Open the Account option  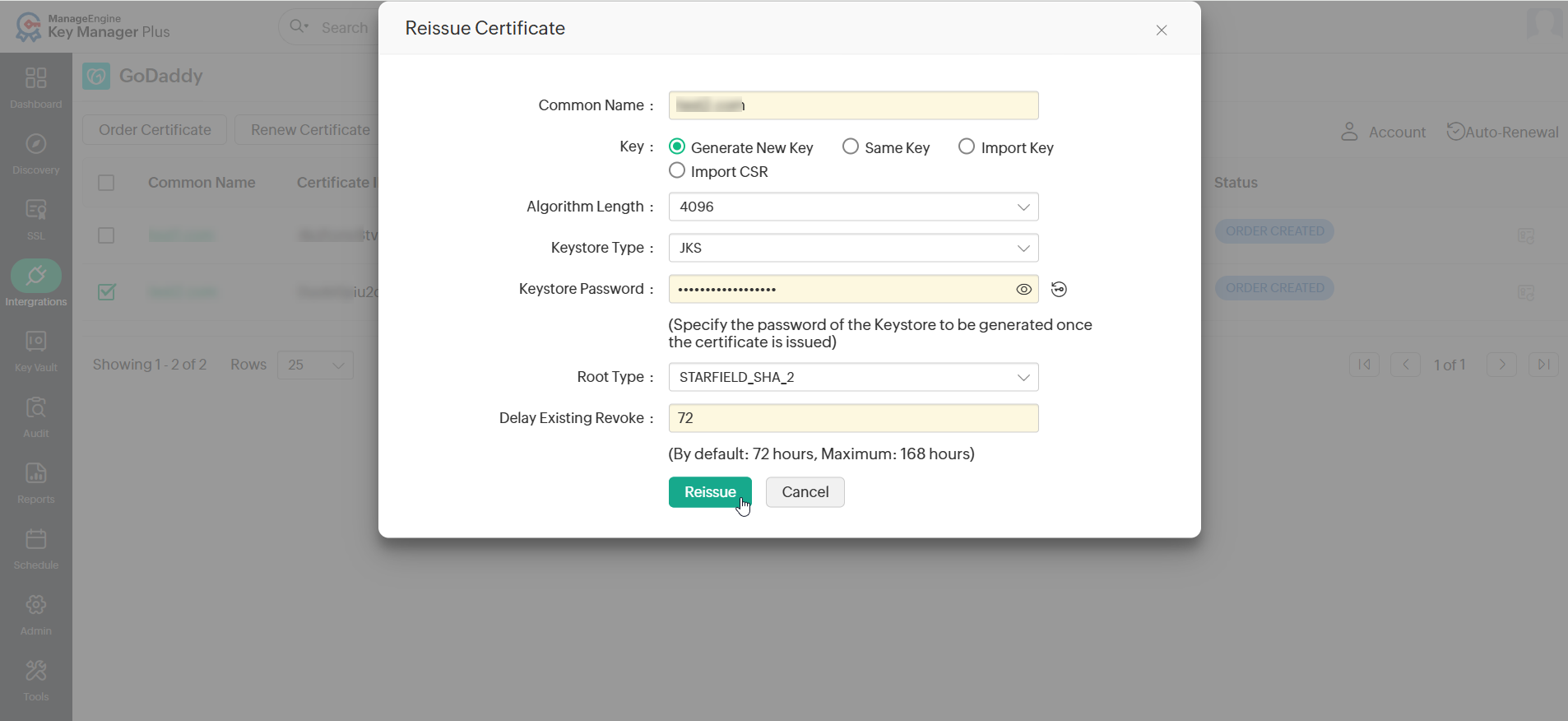[1383, 132]
